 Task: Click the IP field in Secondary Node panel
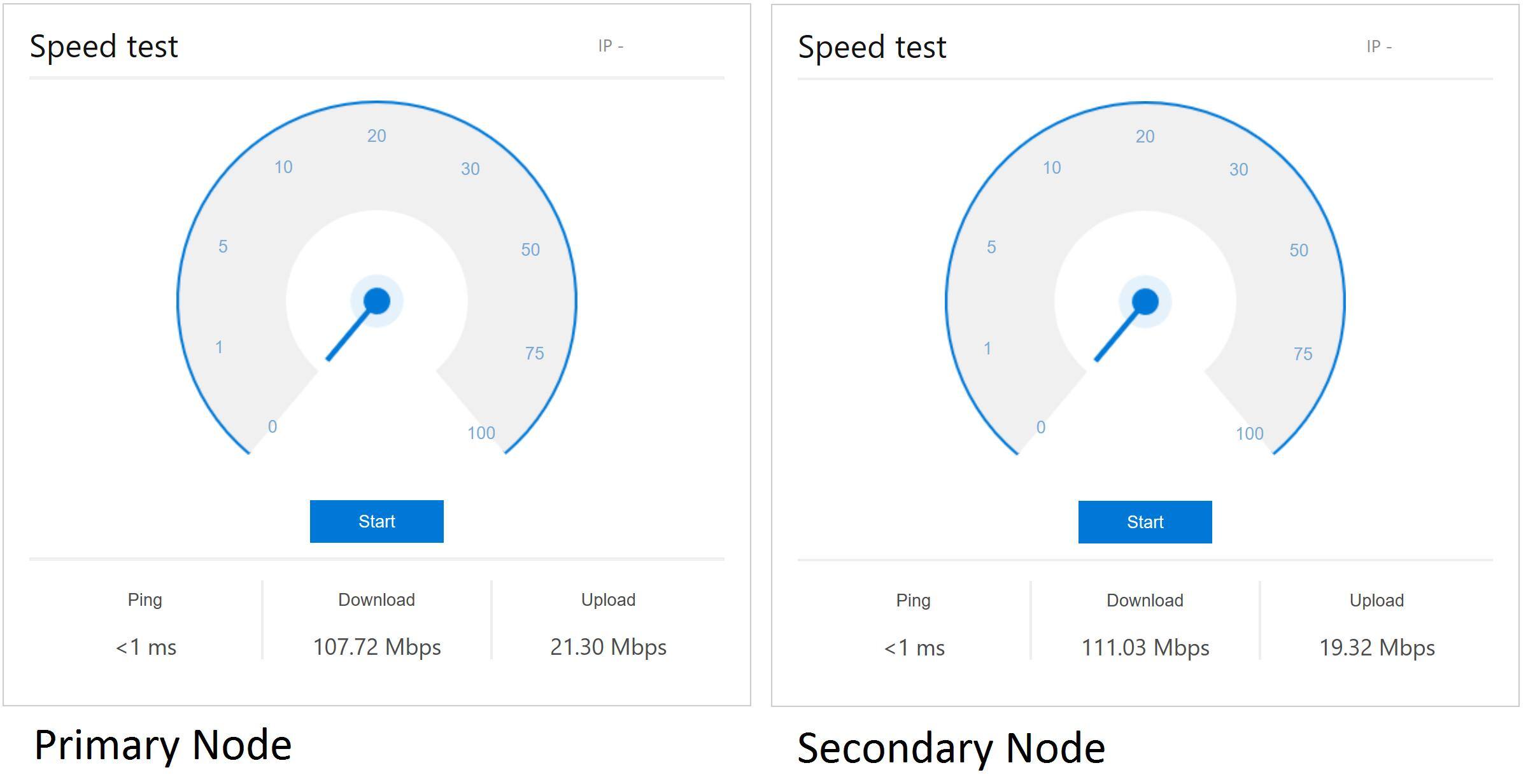1379,46
